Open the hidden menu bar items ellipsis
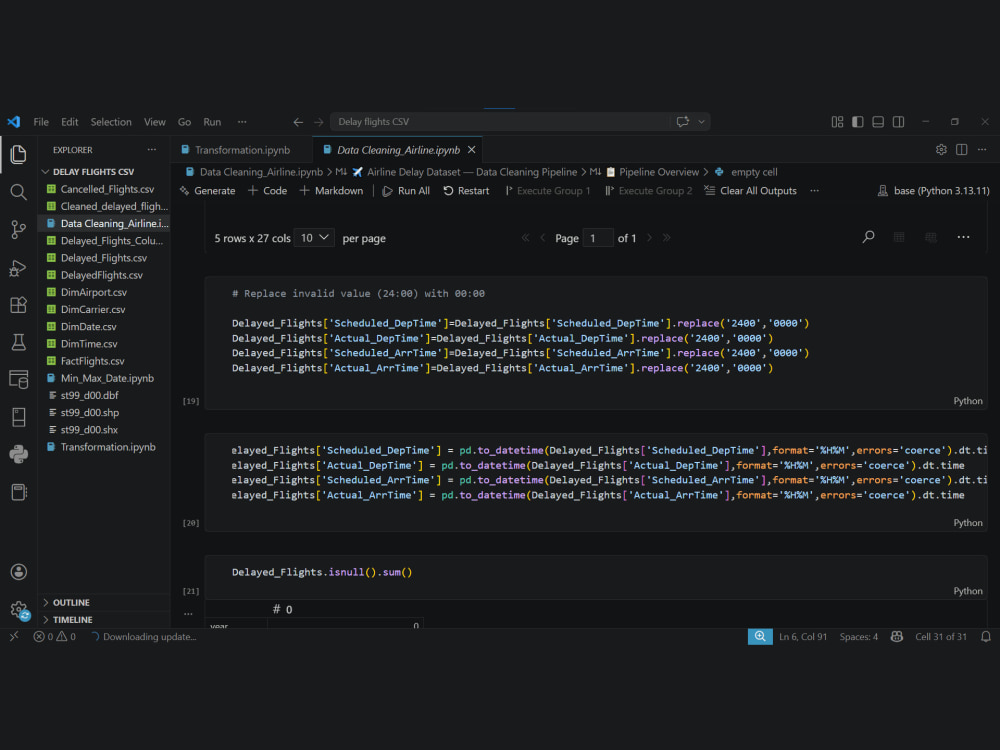The width and height of the screenshot is (1000, 750). click(242, 122)
